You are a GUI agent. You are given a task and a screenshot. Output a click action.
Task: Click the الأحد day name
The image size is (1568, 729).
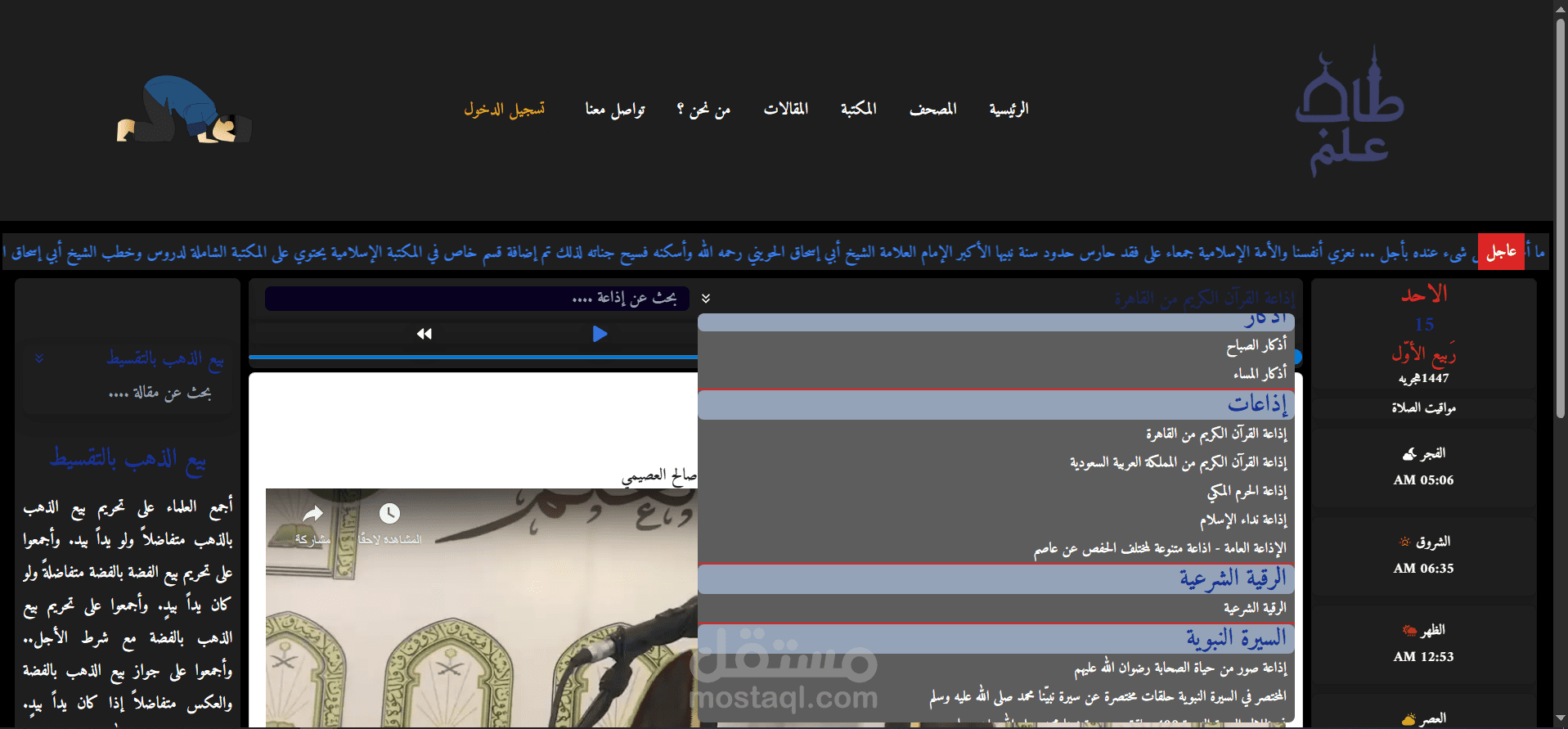click(x=1424, y=295)
